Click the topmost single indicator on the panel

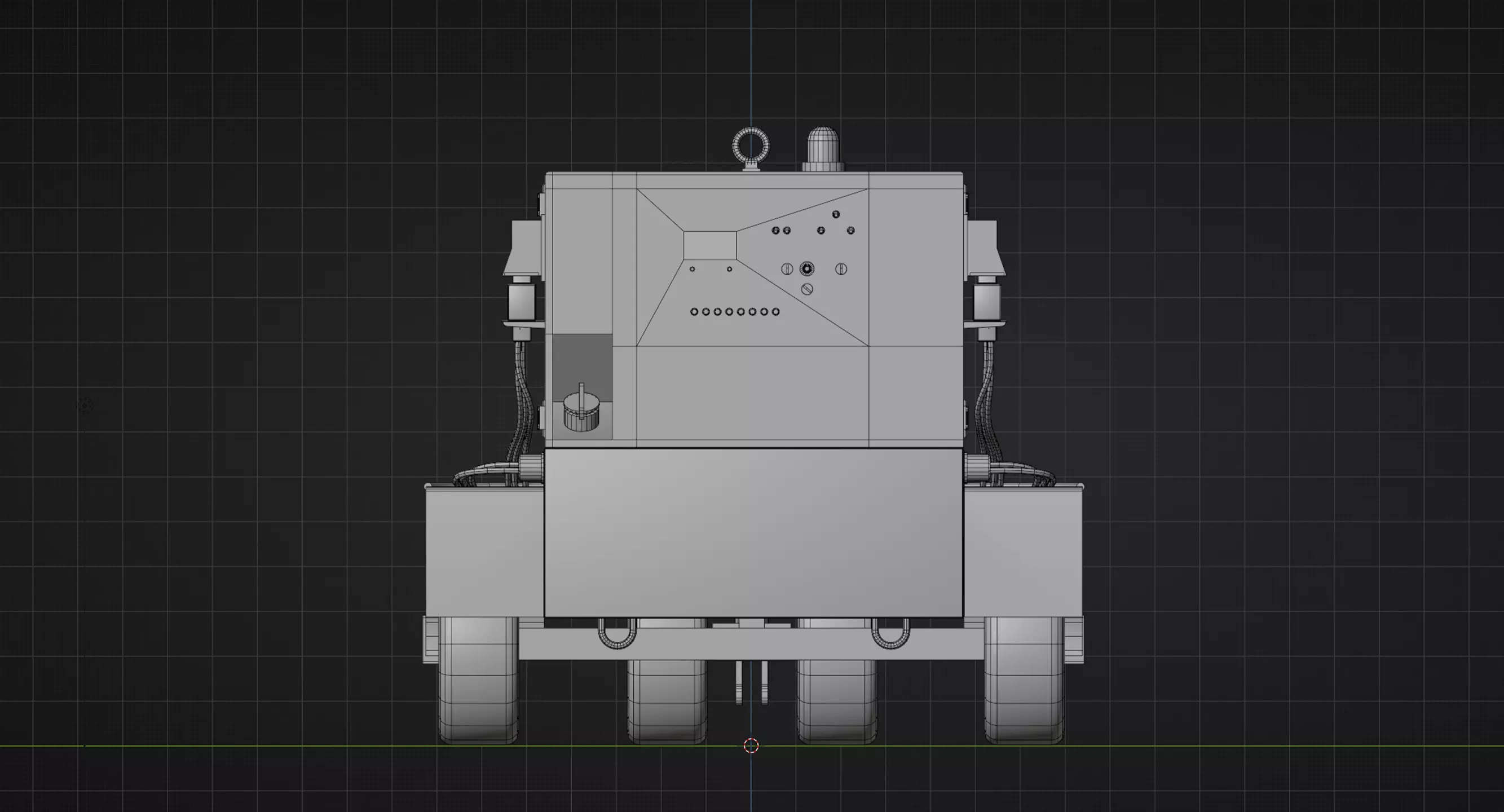point(836,214)
